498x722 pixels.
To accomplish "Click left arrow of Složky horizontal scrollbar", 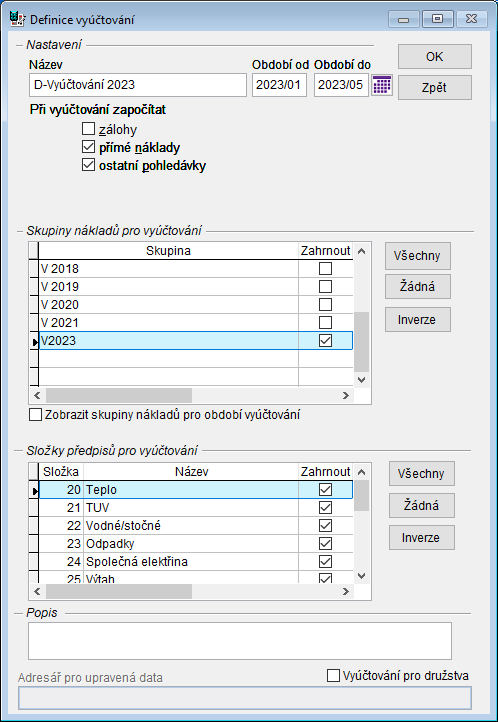I will click(x=38, y=591).
